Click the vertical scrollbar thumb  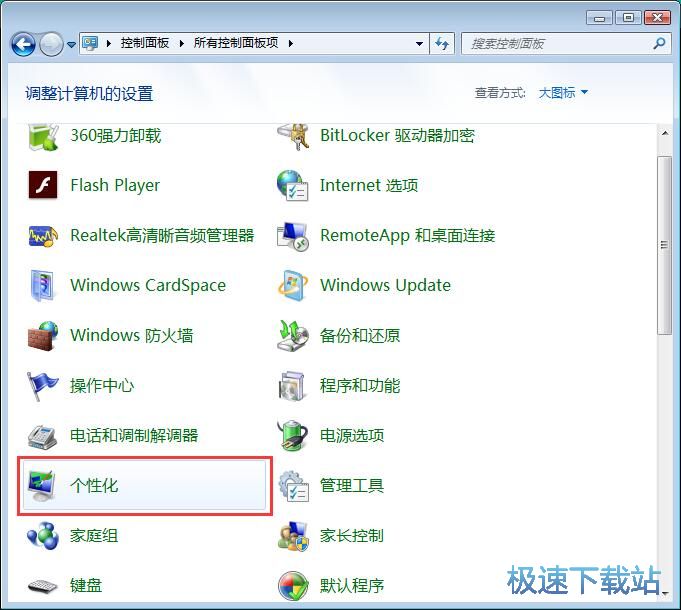[x=664, y=245]
